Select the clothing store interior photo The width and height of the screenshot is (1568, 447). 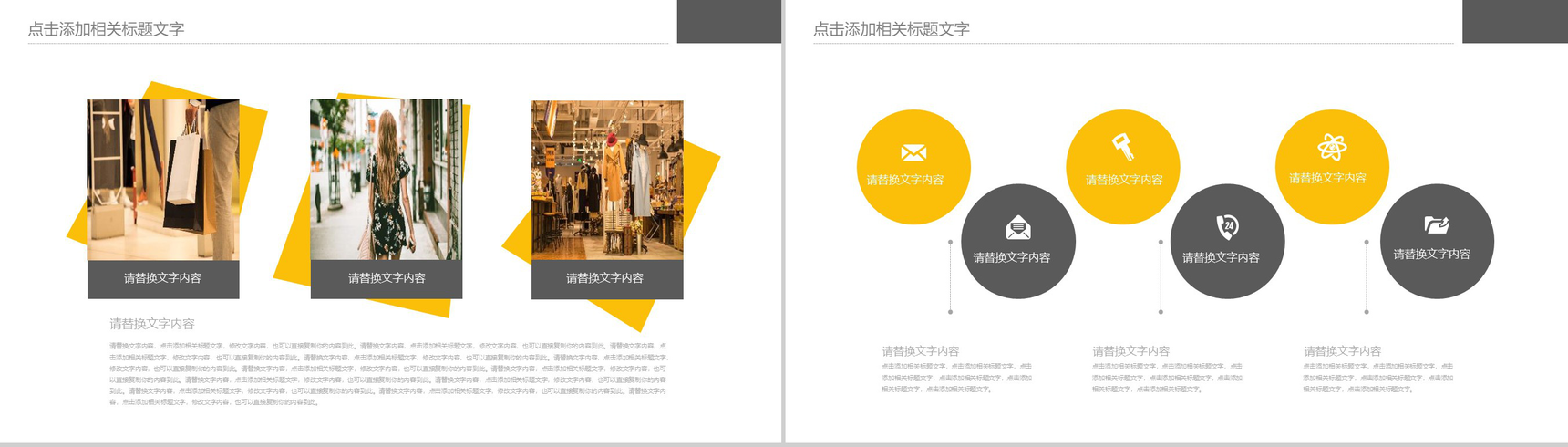coord(607,180)
